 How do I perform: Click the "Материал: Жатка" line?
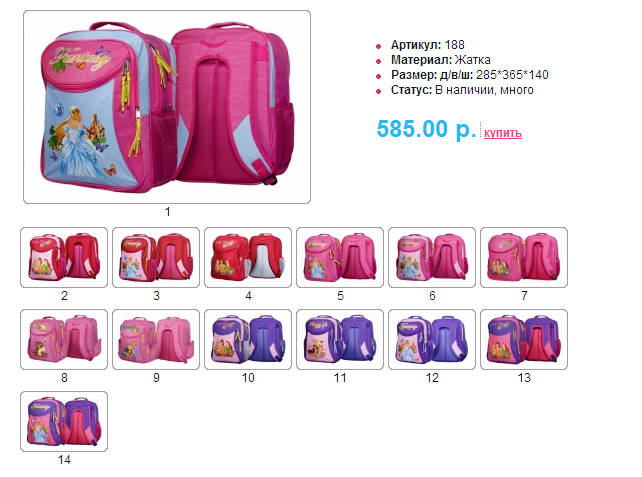tap(441, 60)
